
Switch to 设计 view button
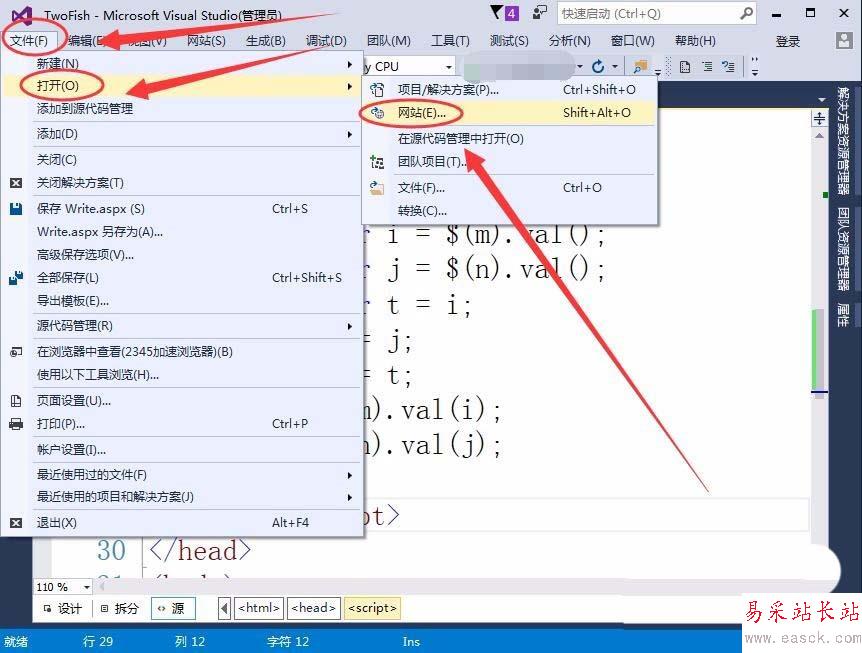pyautogui.click(x=63, y=608)
